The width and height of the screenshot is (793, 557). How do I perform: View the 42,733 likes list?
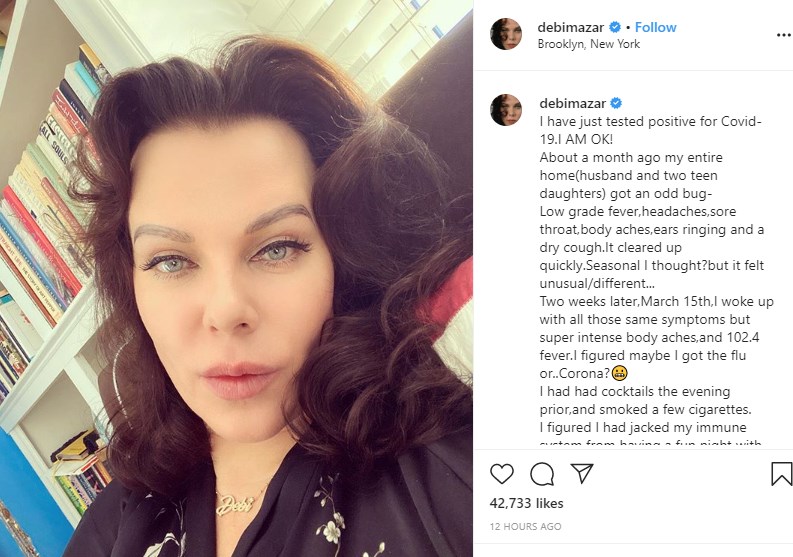click(526, 503)
